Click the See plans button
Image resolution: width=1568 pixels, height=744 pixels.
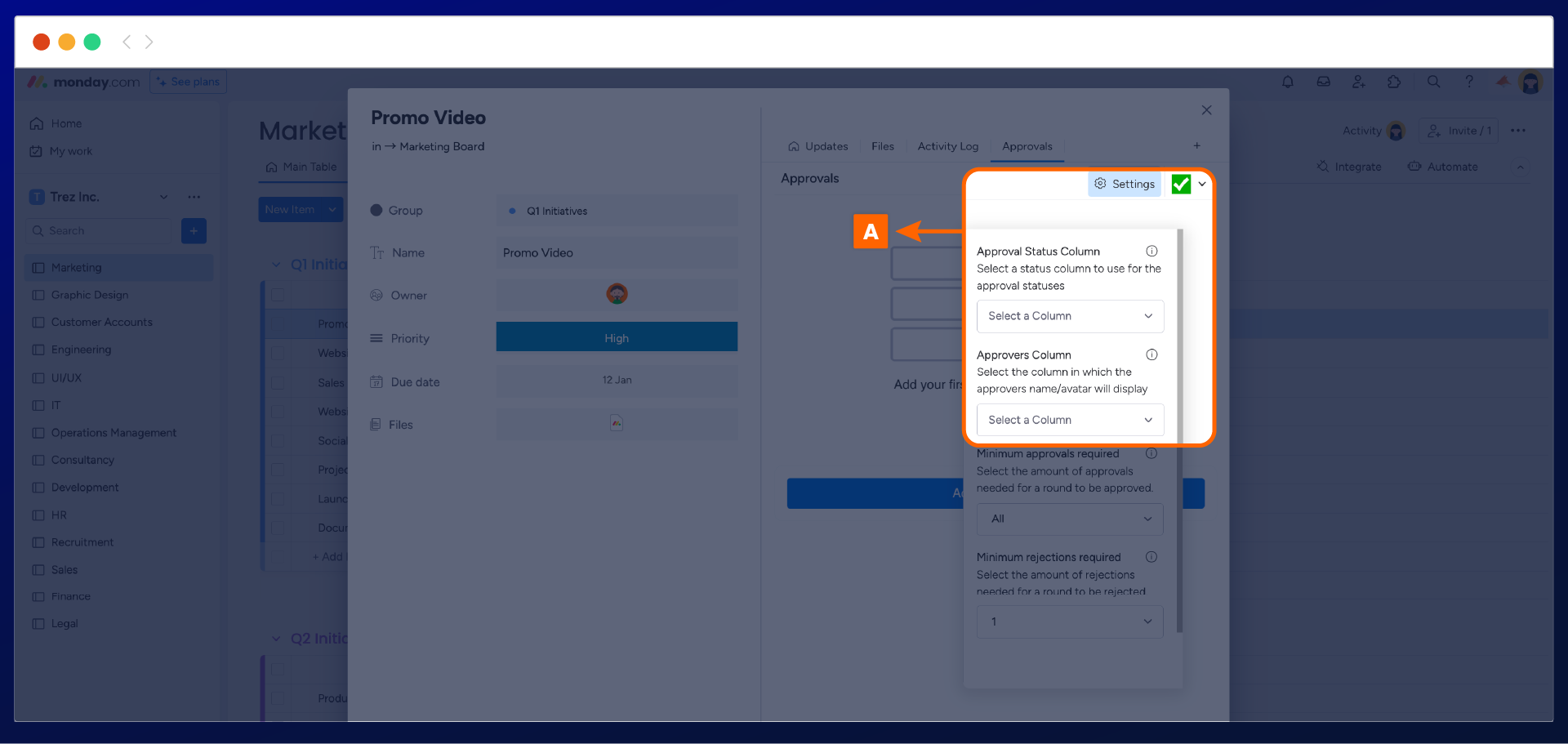189,82
